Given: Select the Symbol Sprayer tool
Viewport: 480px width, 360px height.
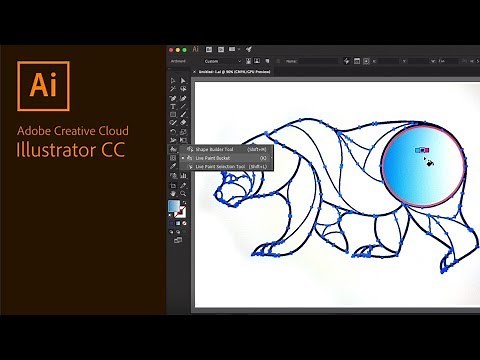Looking at the screenshot, I should click(x=173, y=176).
